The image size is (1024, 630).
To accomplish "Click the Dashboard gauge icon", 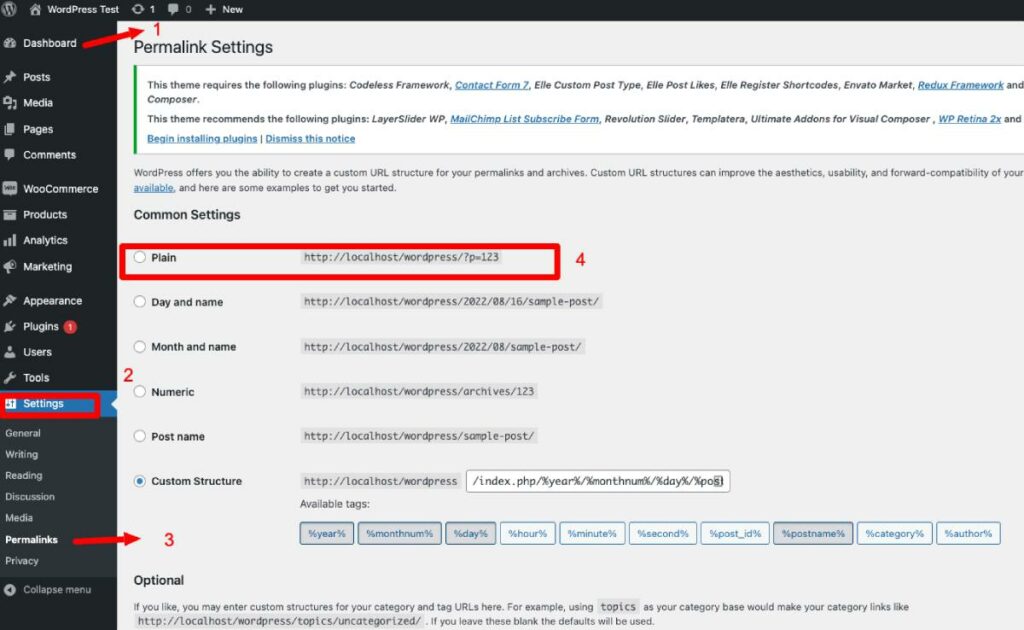I will pos(10,43).
